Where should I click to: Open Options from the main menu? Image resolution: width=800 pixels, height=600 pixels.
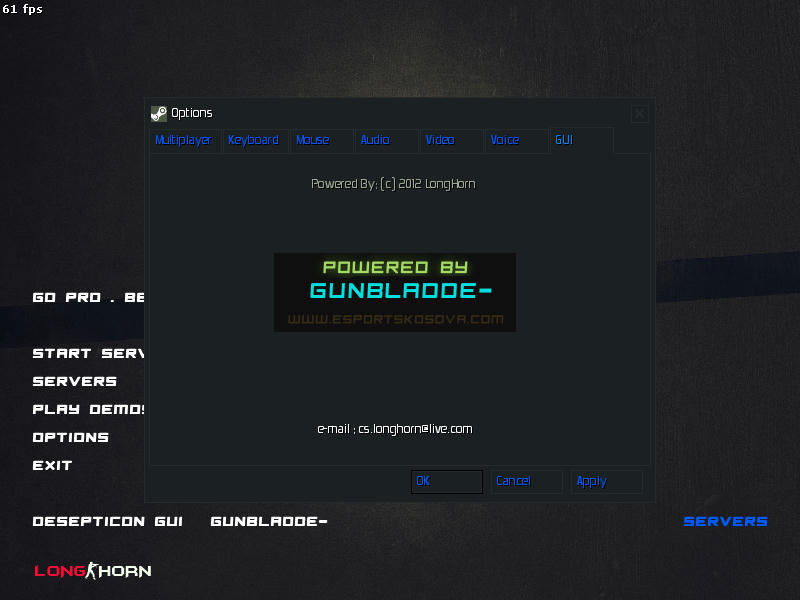(x=71, y=438)
